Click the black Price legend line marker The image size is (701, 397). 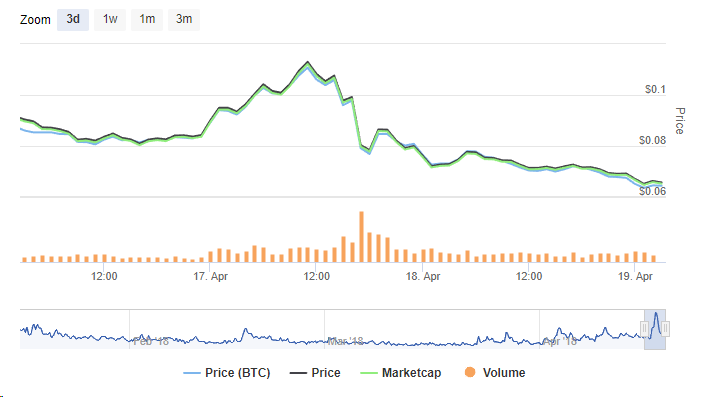pyautogui.click(x=298, y=373)
